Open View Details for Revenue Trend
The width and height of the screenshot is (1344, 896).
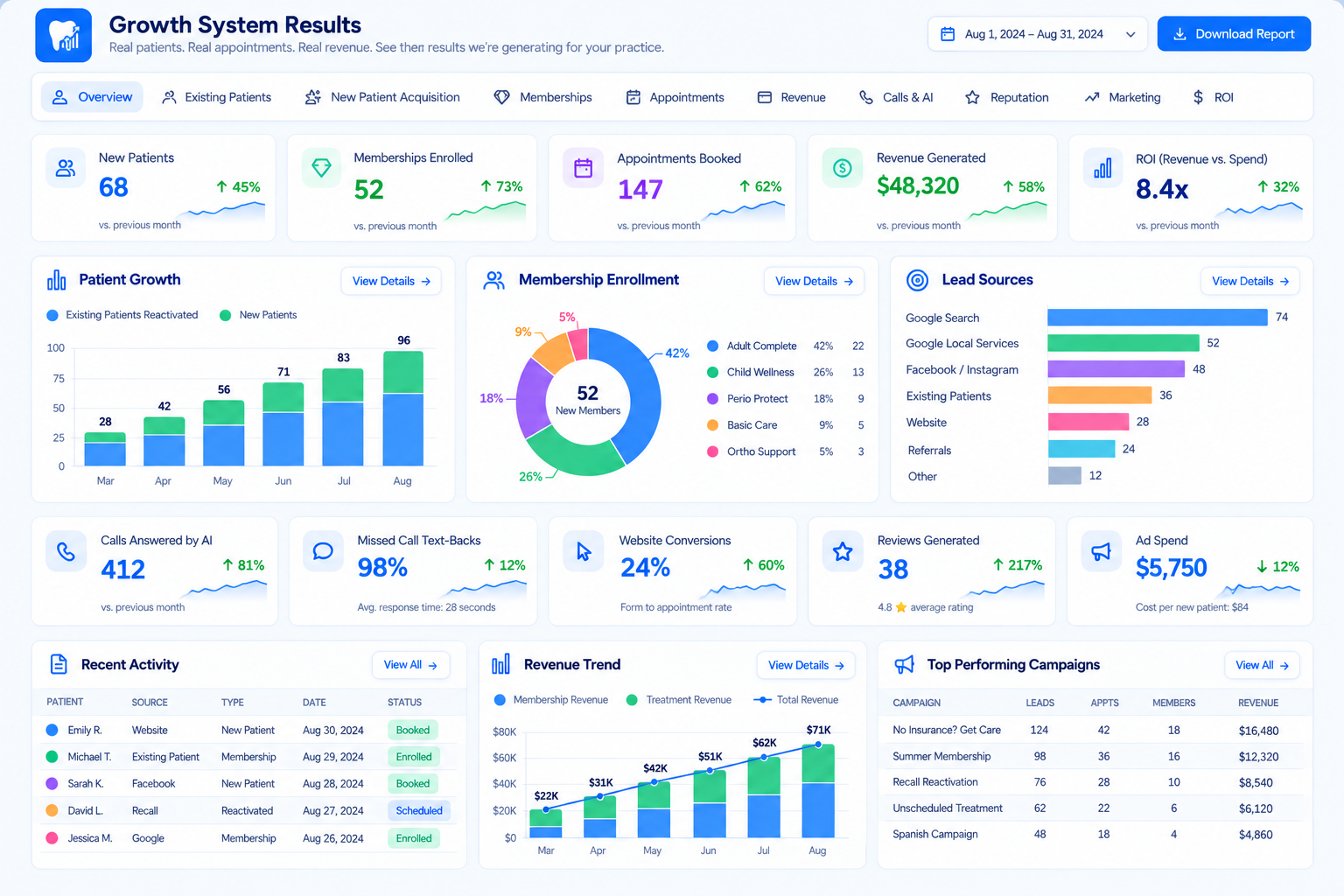[x=806, y=665]
